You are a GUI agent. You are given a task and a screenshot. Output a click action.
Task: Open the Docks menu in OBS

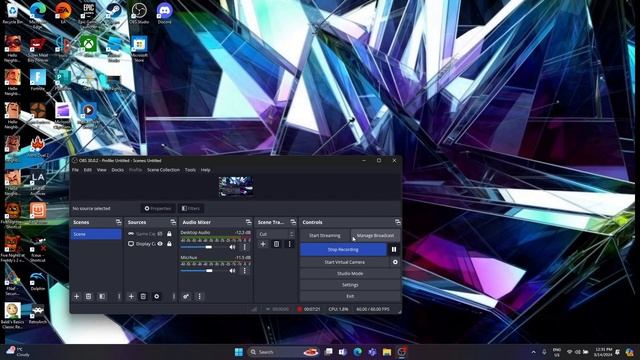118,170
